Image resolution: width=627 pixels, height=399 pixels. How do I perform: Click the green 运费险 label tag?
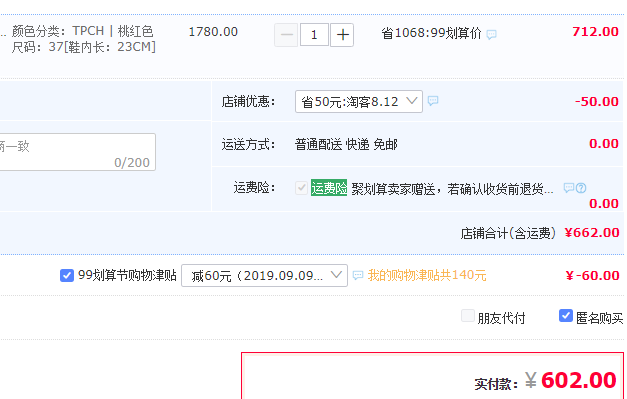click(x=329, y=188)
